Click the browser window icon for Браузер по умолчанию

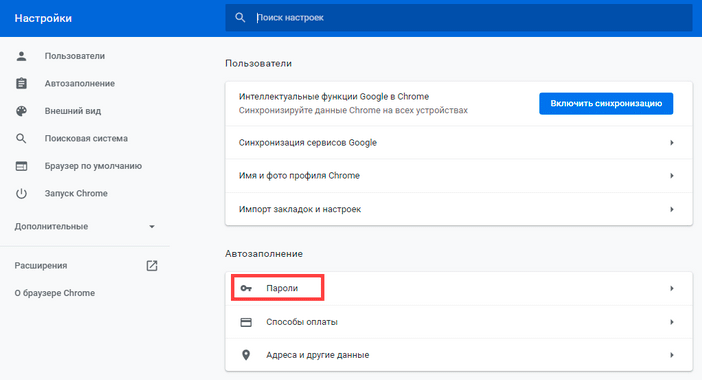tap(21, 166)
